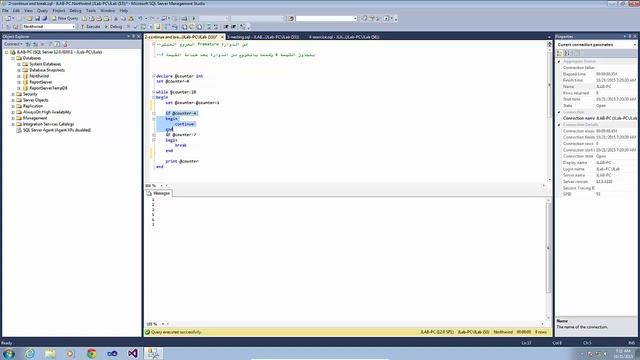The height and width of the screenshot is (360, 640).
Task: Open Connect dropdown in Object Explorer
Action: tap(13, 44)
